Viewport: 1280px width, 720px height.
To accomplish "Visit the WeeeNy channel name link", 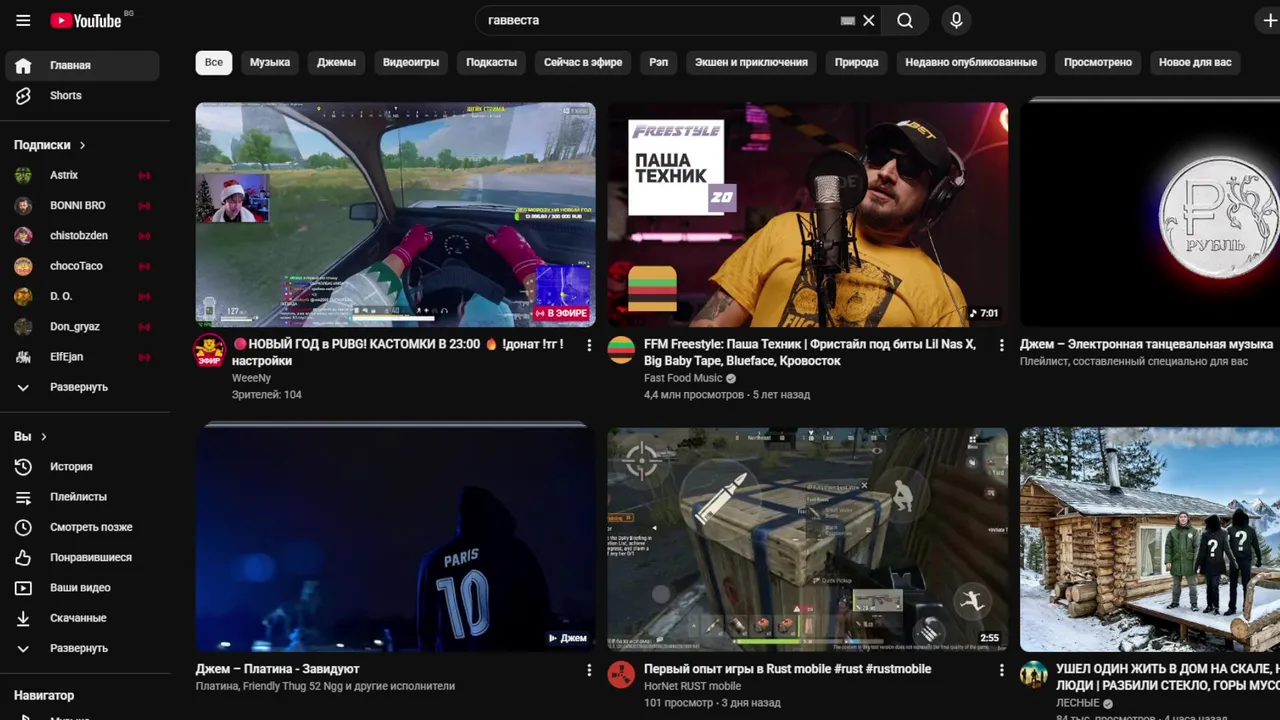I will coord(251,378).
